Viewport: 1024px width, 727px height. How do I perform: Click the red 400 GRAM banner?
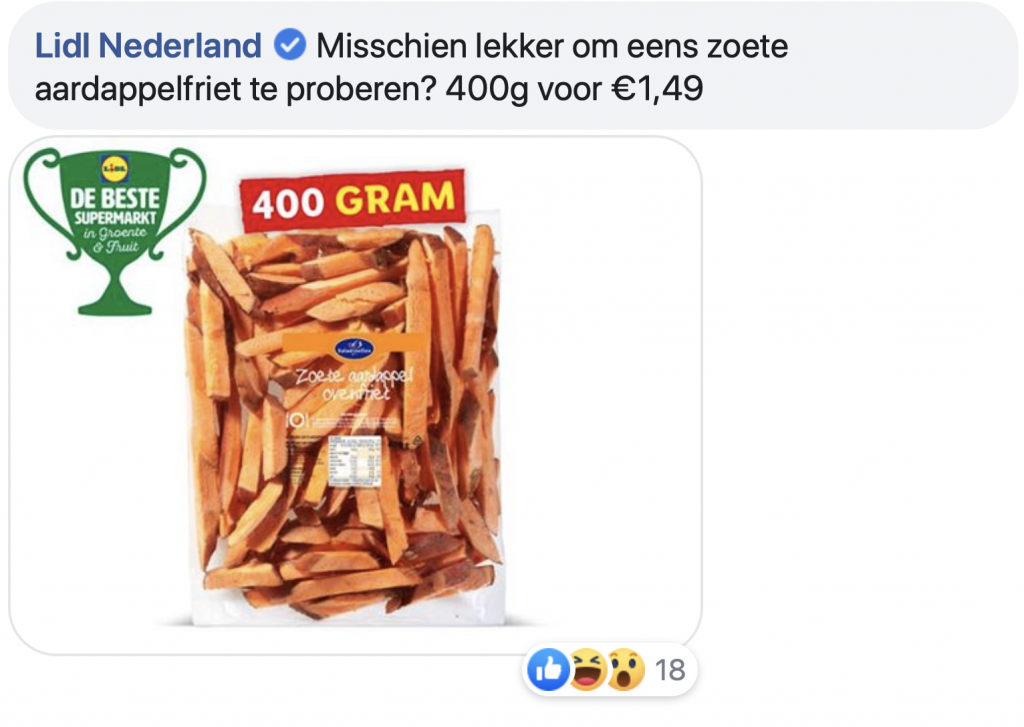tap(353, 200)
